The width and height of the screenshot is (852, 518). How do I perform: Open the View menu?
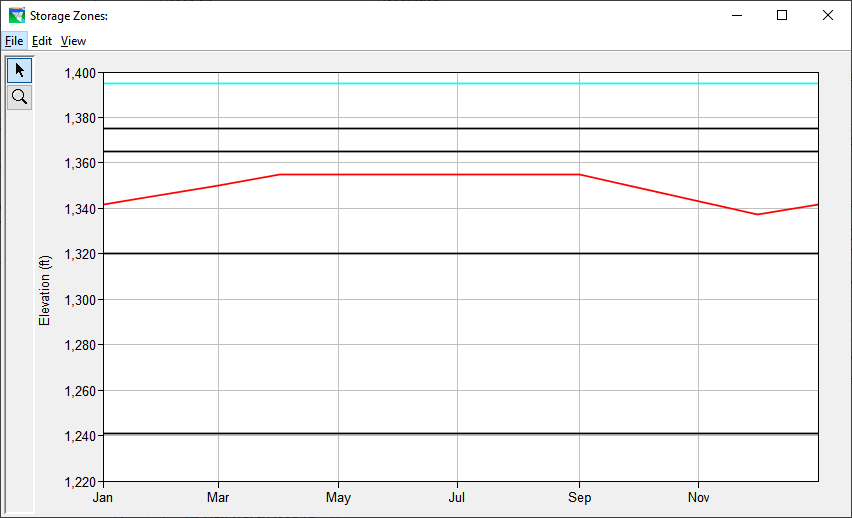pyautogui.click(x=73, y=41)
